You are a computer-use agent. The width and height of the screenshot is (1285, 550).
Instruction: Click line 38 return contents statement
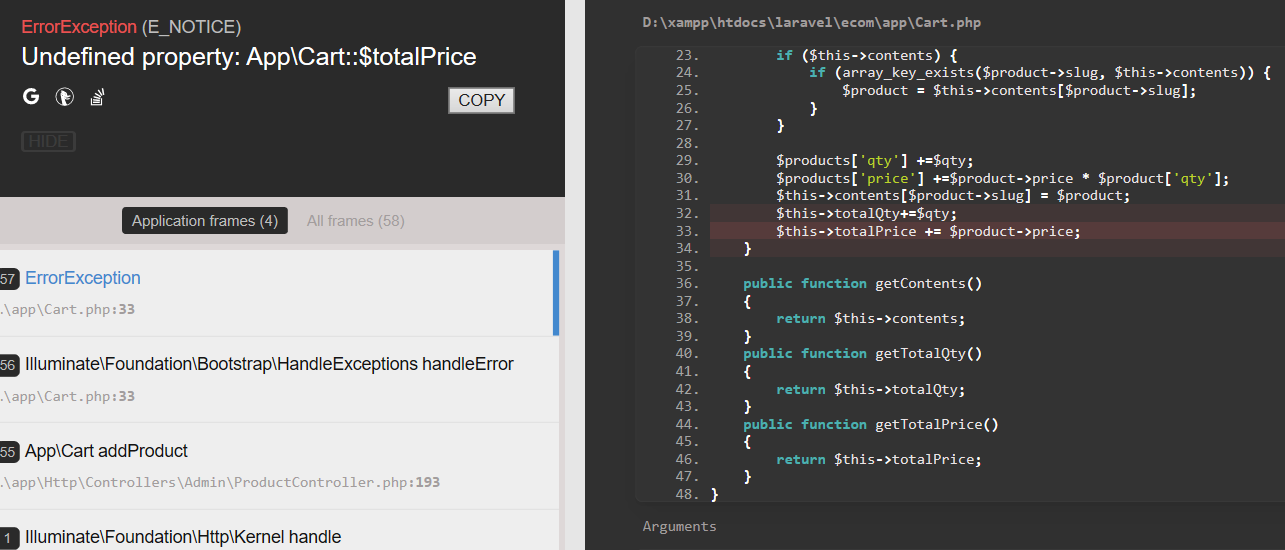(871, 318)
